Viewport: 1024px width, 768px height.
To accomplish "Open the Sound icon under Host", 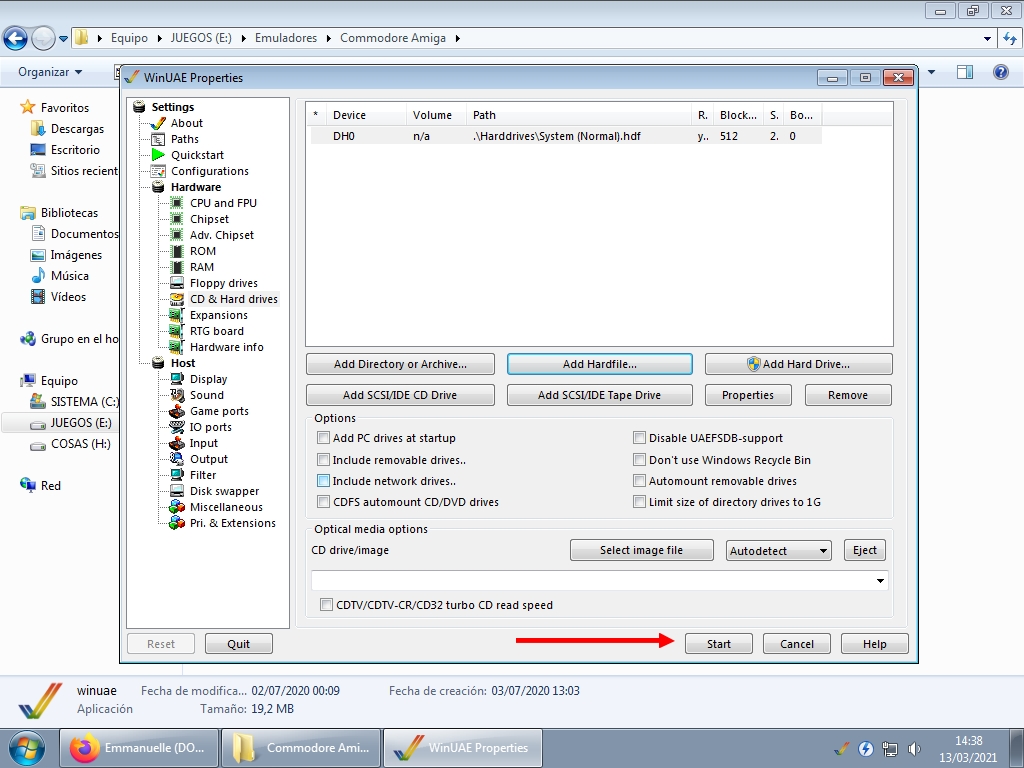I will pyautogui.click(x=177, y=394).
